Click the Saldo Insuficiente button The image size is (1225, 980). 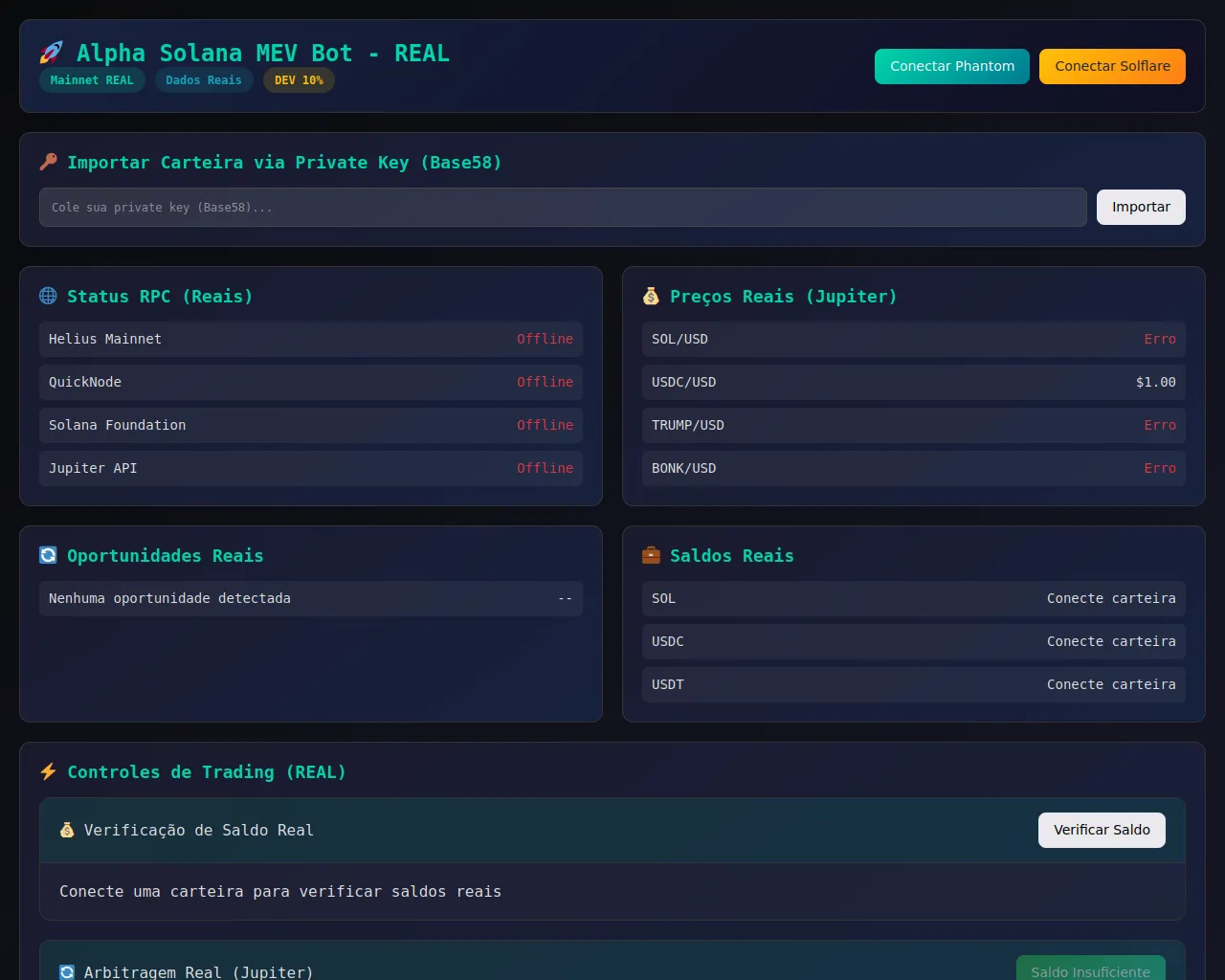tap(1090, 968)
